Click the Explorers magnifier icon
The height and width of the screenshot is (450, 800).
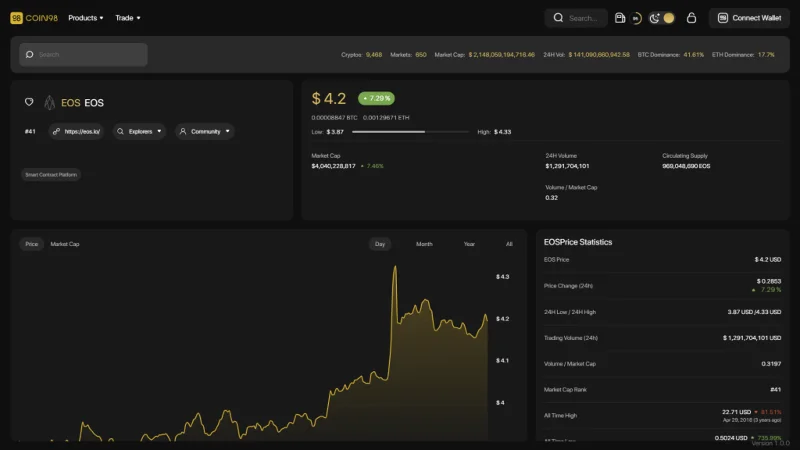coord(120,132)
